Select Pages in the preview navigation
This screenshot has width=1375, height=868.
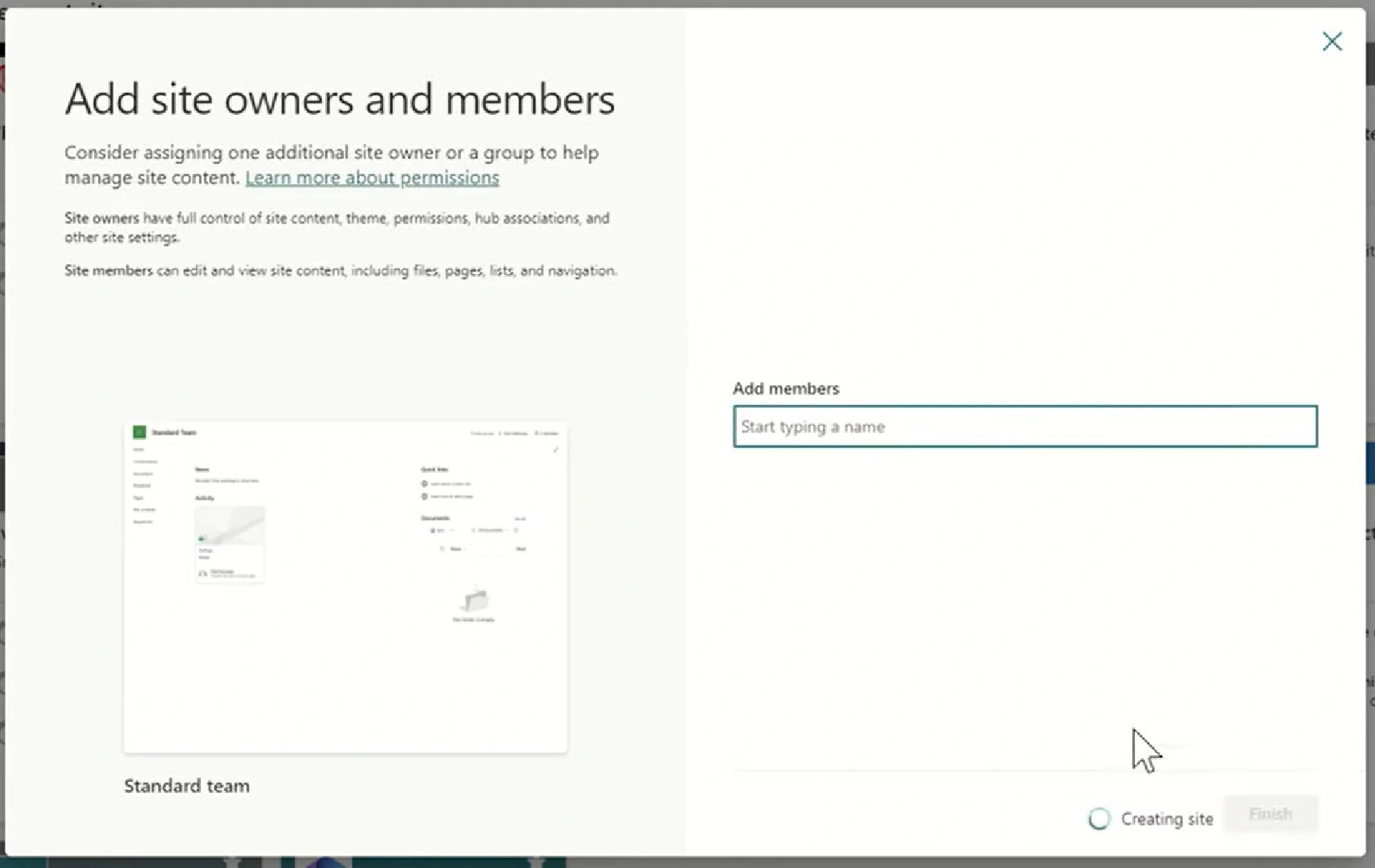[x=138, y=497]
